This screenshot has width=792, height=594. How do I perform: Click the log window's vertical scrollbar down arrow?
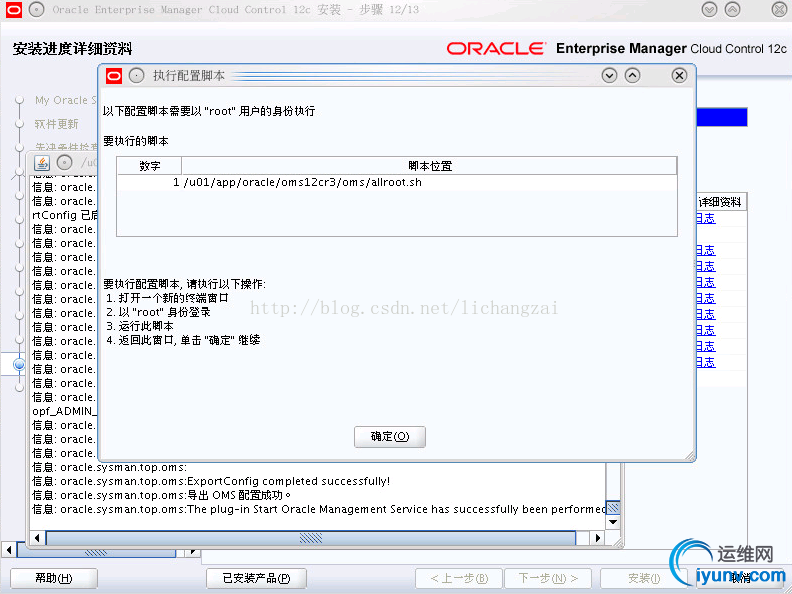(613, 522)
